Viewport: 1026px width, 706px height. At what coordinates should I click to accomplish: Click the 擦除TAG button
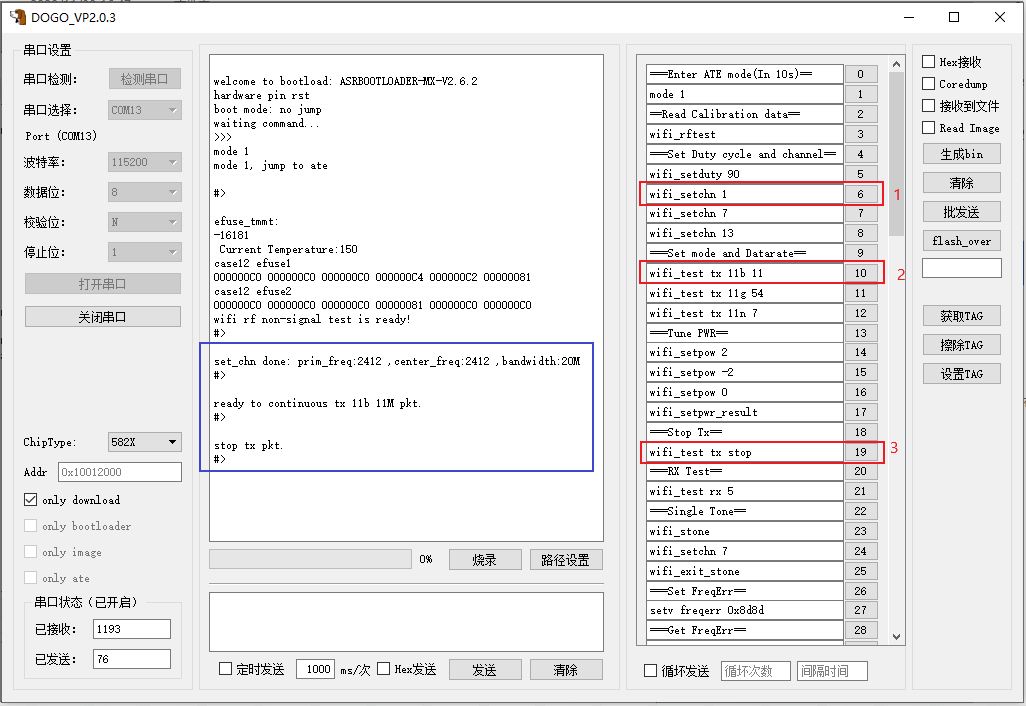(x=962, y=345)
